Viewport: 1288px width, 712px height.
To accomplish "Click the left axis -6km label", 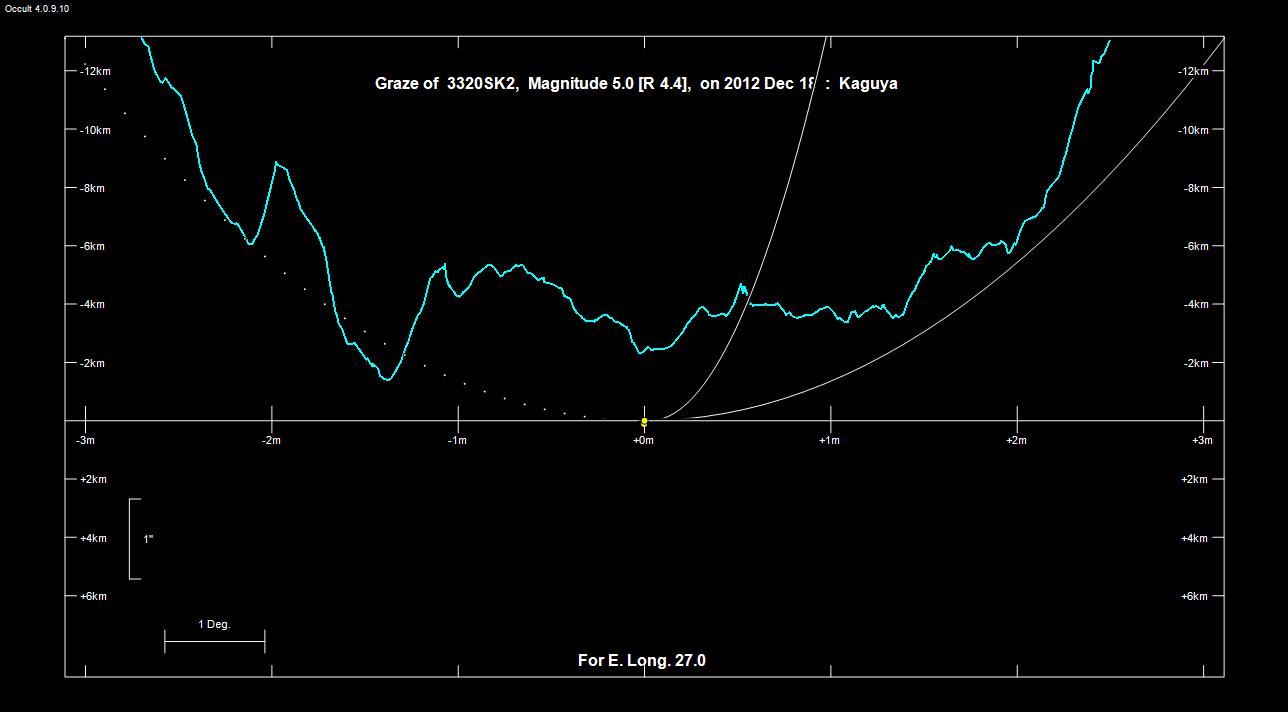I will [92, 247].
